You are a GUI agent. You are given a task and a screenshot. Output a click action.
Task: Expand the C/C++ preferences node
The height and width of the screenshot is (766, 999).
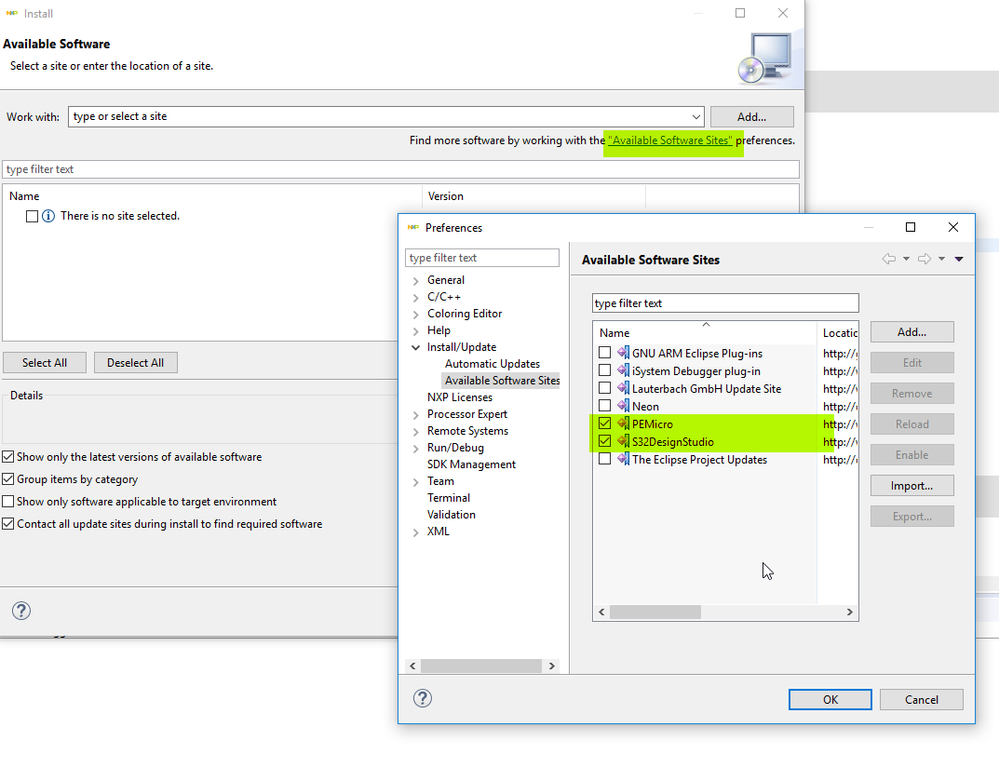click(415, 297)
